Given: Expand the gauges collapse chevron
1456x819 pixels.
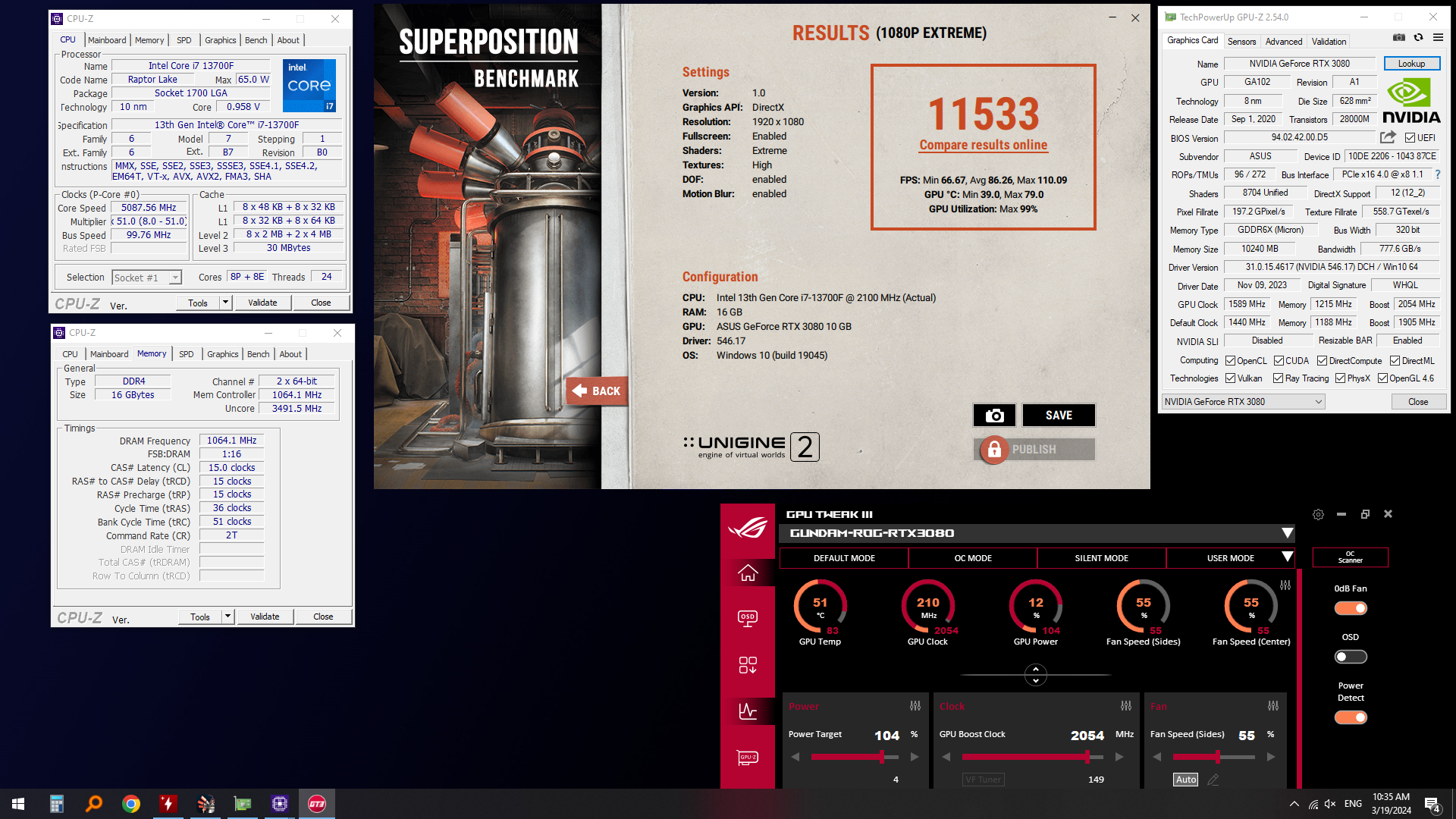Looking at the screenshot, I should [x=1036, y=674].
